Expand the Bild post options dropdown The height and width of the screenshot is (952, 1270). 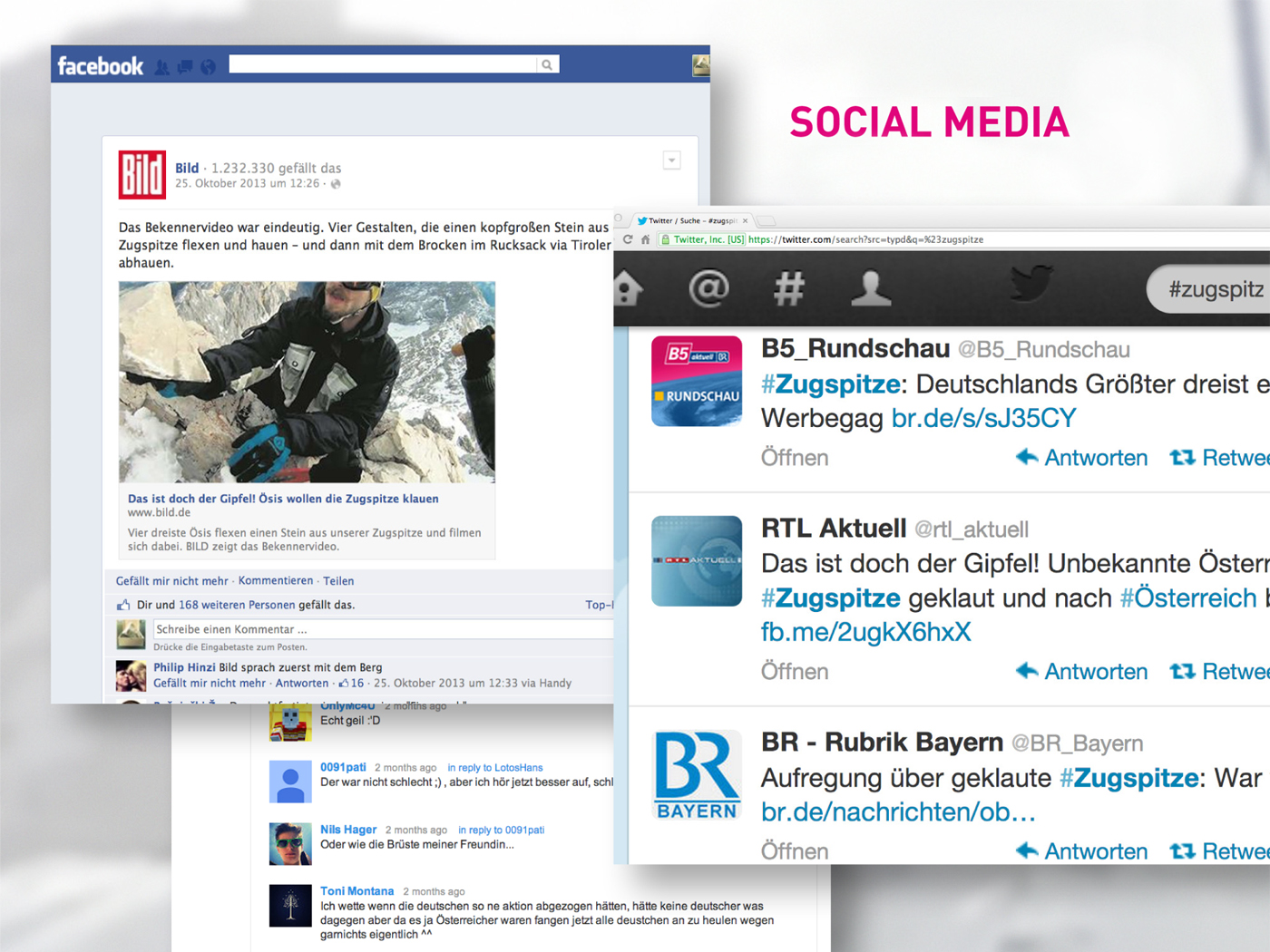(x=671, y=160)
